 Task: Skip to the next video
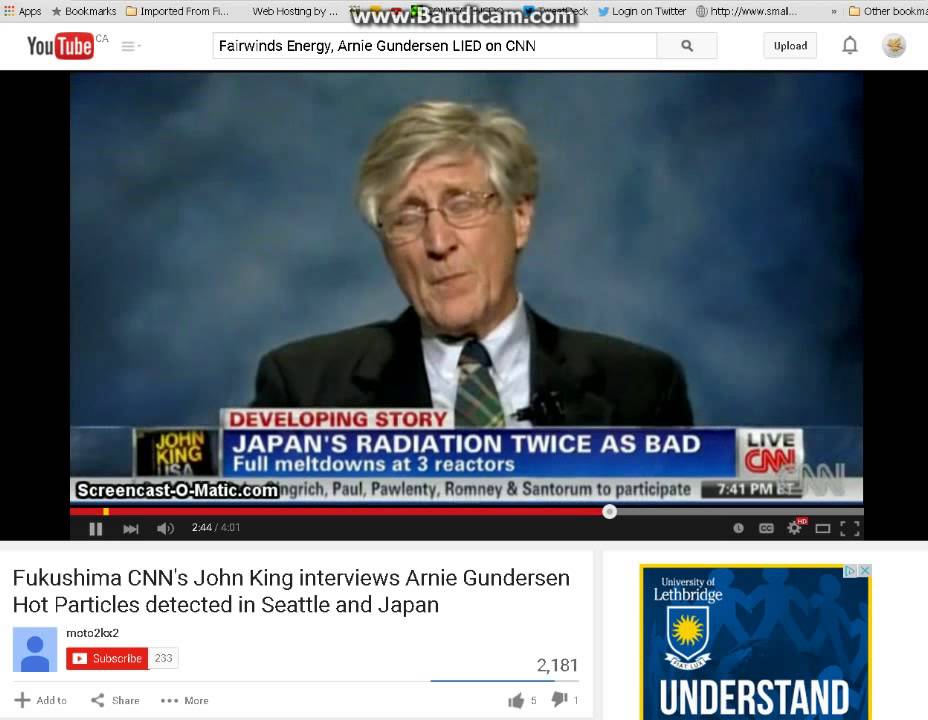click(x=130, y=528)
